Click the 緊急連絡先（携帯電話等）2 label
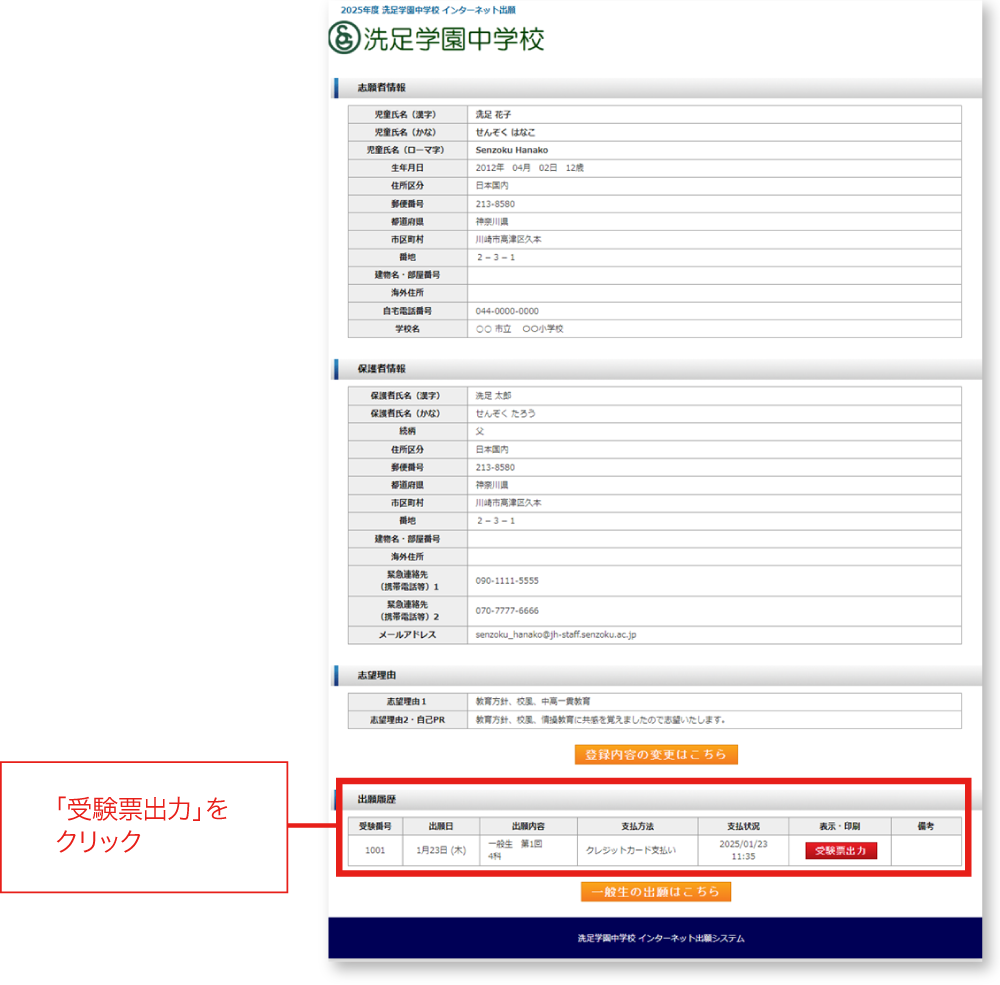The image size is (1000, 985). tap(408, 611)
